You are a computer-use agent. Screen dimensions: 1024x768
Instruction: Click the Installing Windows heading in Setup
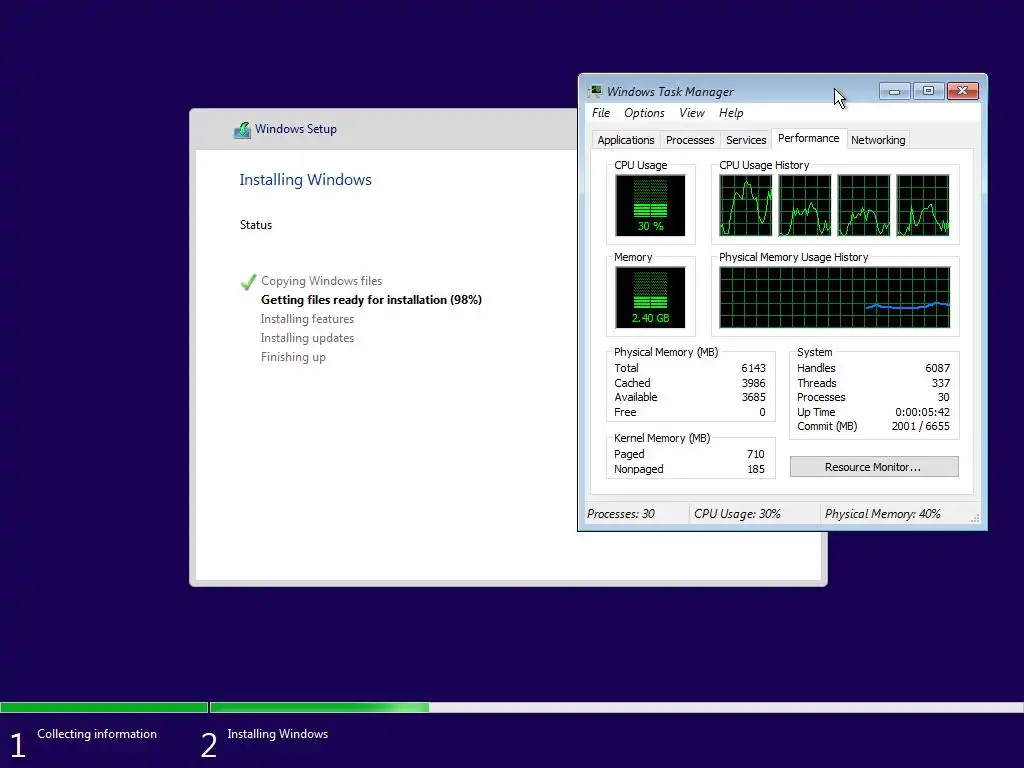click(x=305, y=180)
